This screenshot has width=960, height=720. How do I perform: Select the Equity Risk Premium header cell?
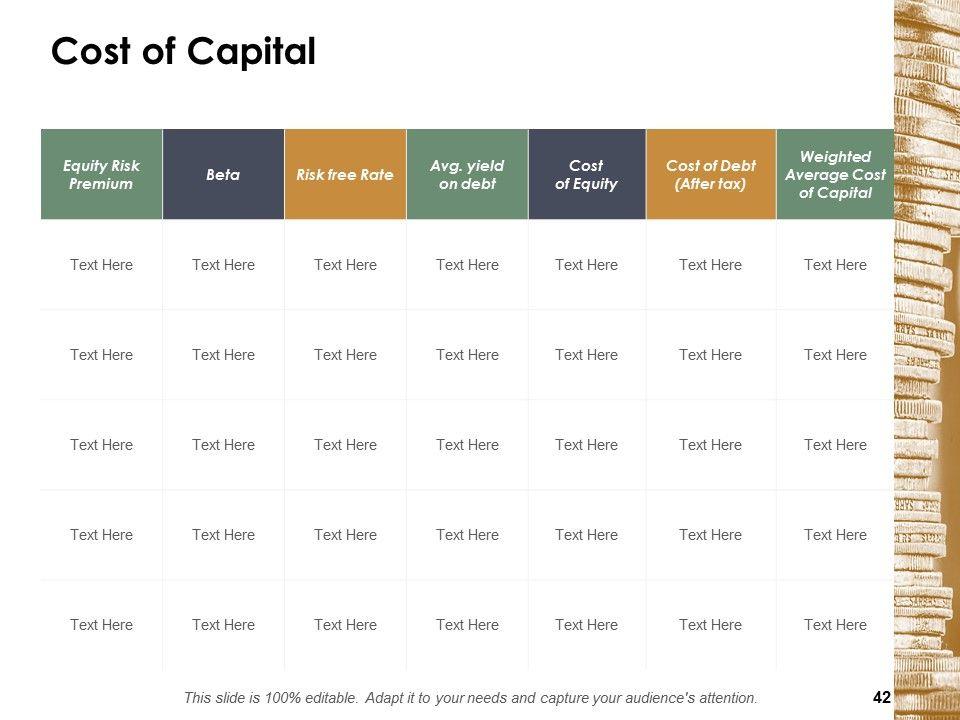tap(101, 174)
